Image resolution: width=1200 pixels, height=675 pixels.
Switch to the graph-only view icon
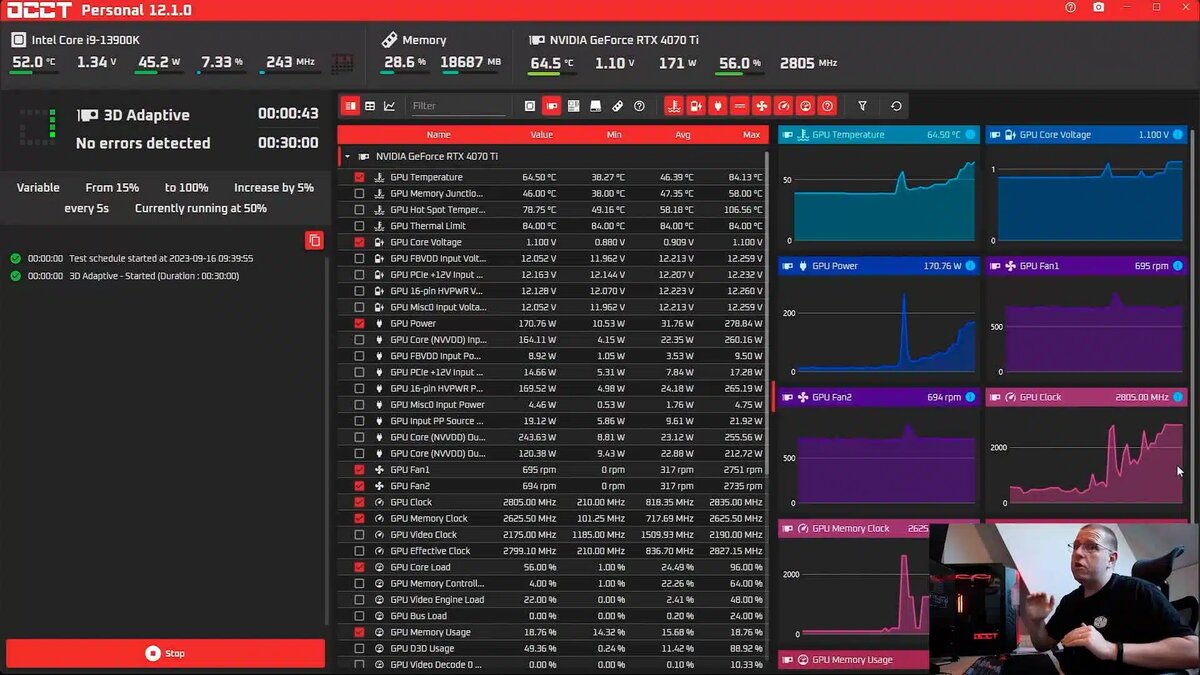(x=389, y=106)
